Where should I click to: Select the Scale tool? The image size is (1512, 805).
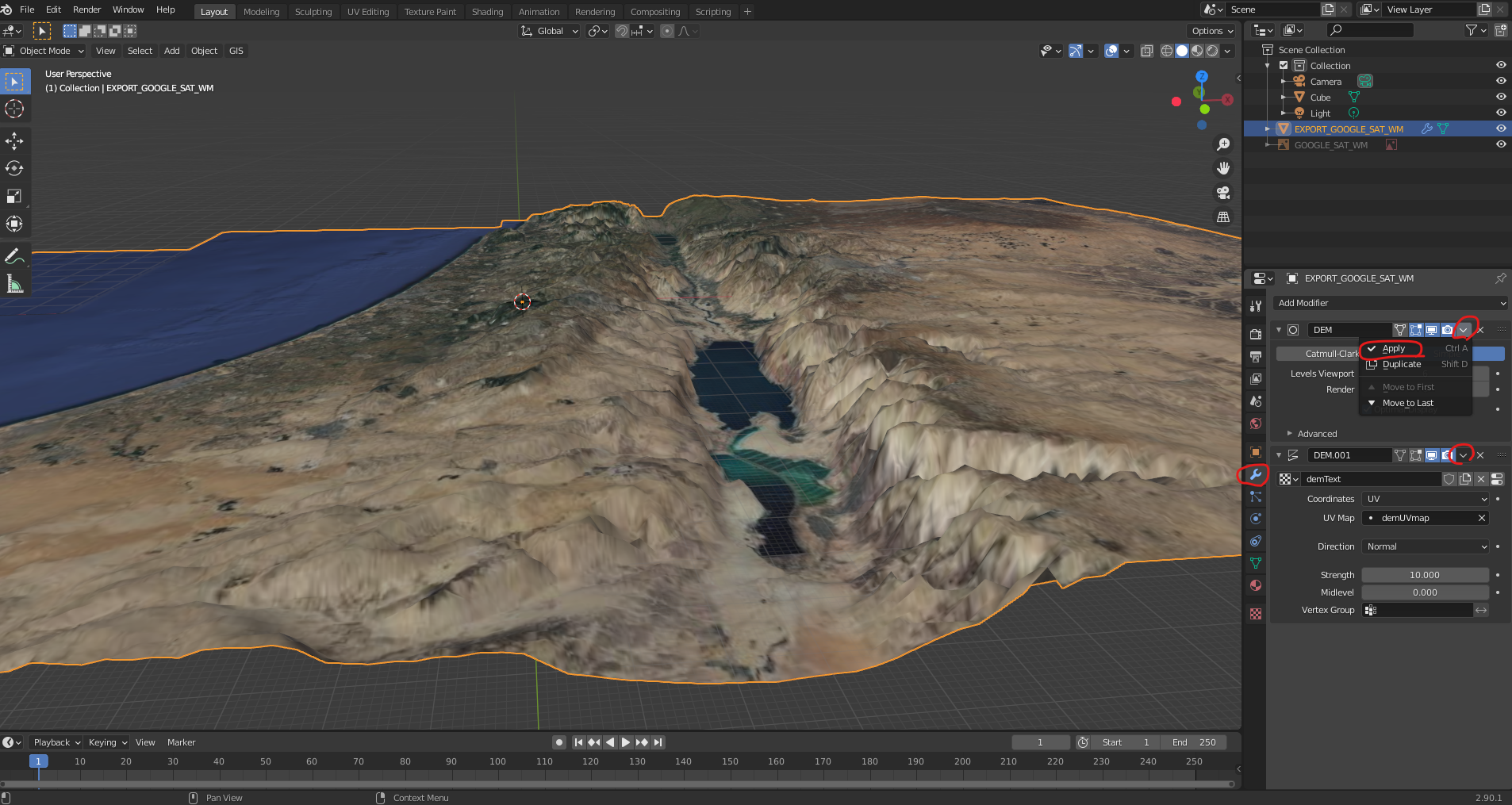point(14,196)
